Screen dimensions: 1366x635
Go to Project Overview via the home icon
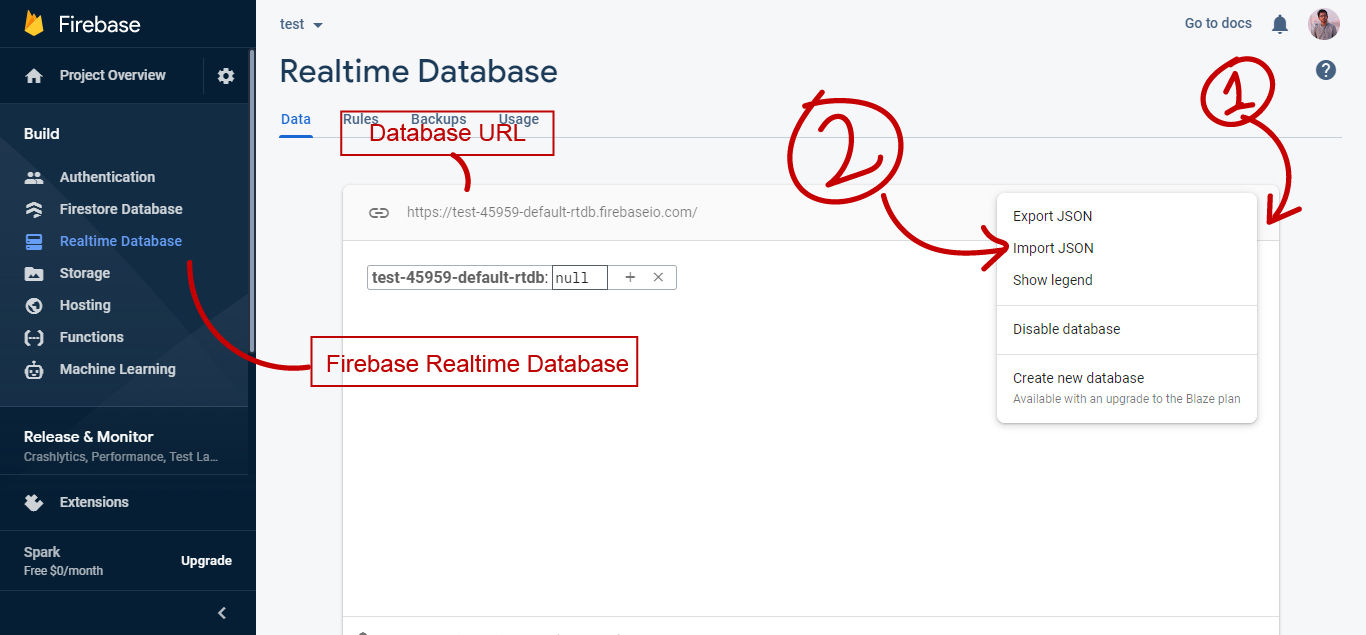(35, 75)
